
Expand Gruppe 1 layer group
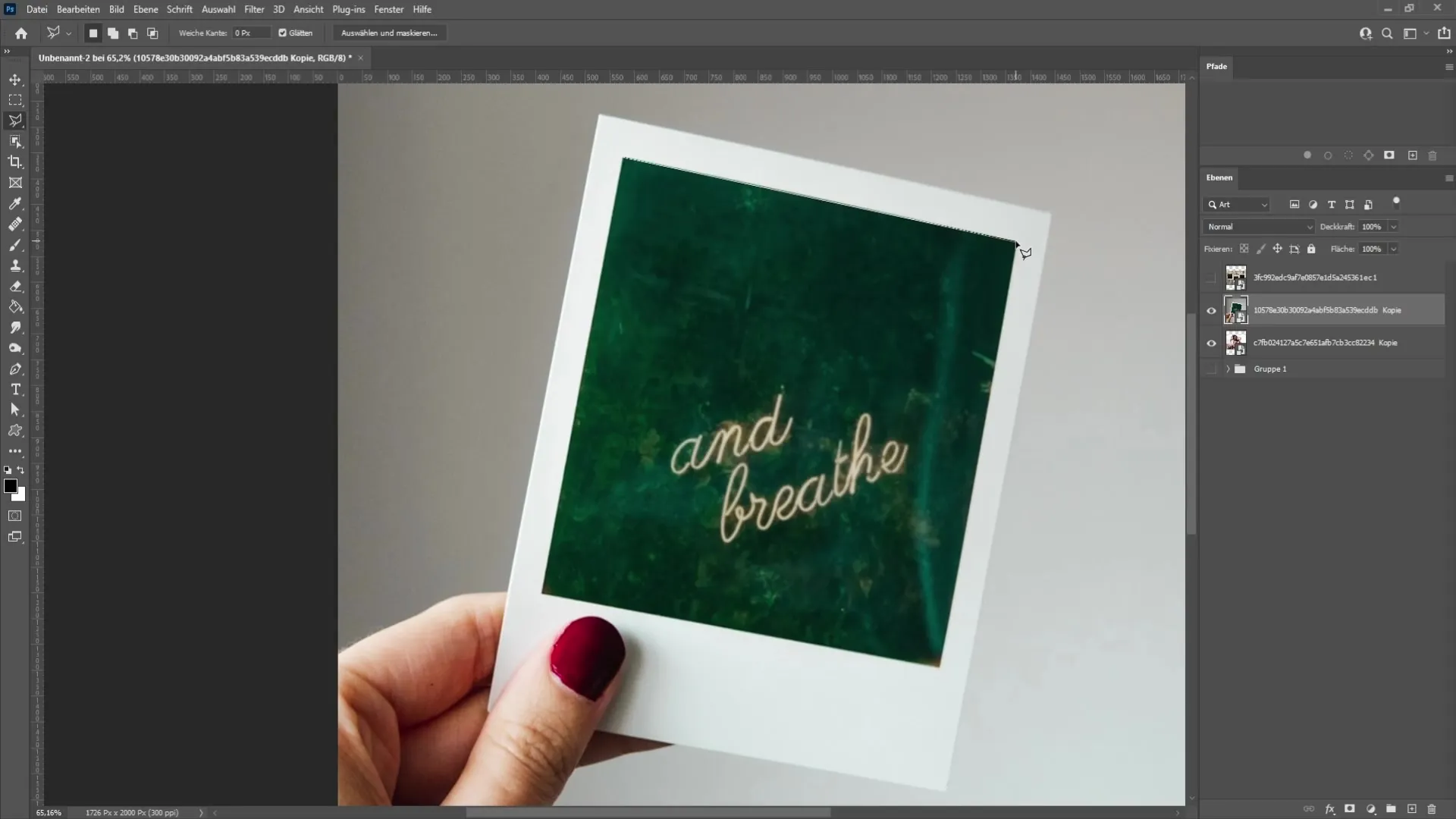(1227, 369)
